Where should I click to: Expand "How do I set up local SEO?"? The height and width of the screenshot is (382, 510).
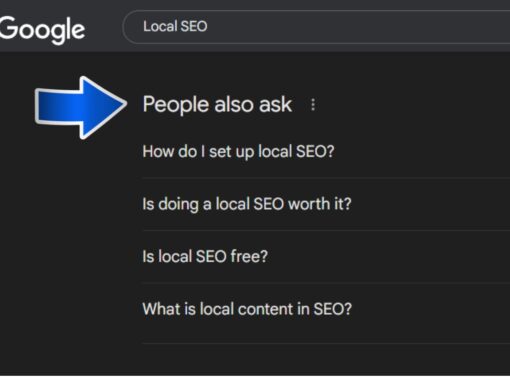pos(326,152)
